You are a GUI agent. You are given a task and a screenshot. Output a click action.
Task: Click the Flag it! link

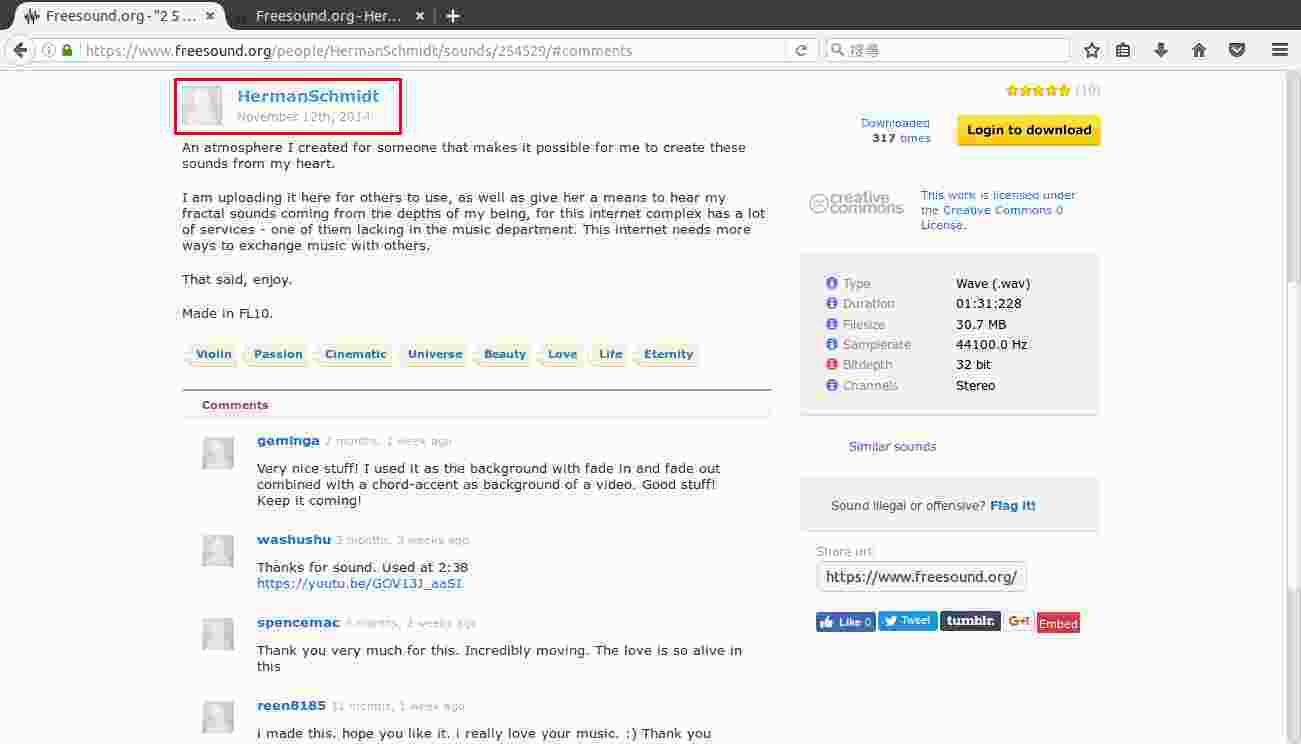coord(1012,506)
